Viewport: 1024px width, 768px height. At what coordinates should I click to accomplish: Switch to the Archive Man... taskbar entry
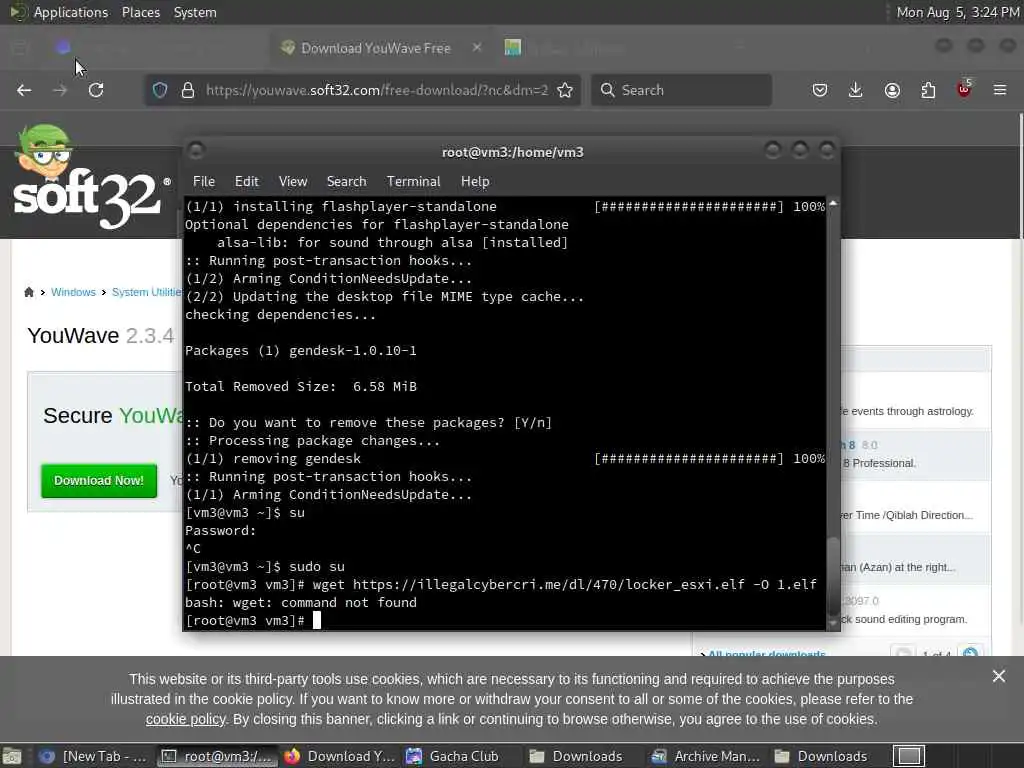coord(707,756)
